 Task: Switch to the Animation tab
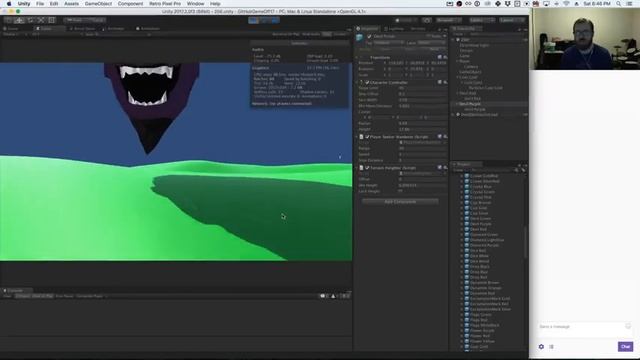(x=148, y=29)
